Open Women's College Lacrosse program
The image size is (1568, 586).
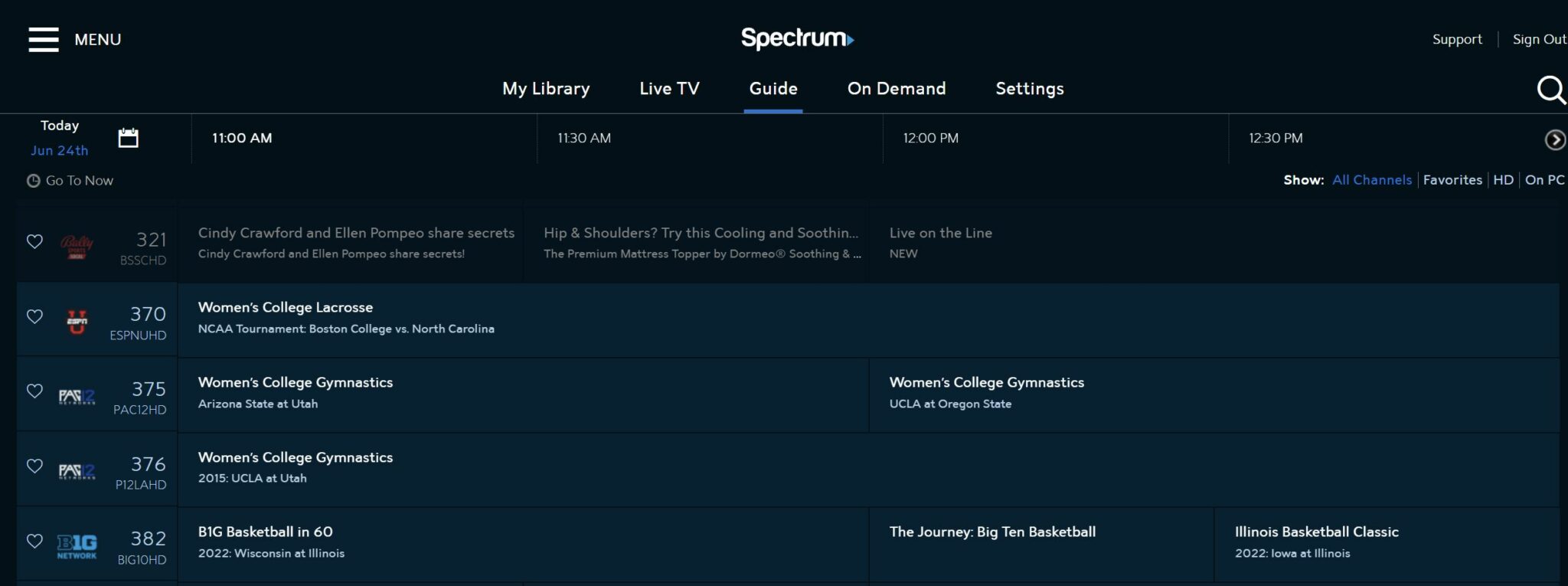[868, 320]
